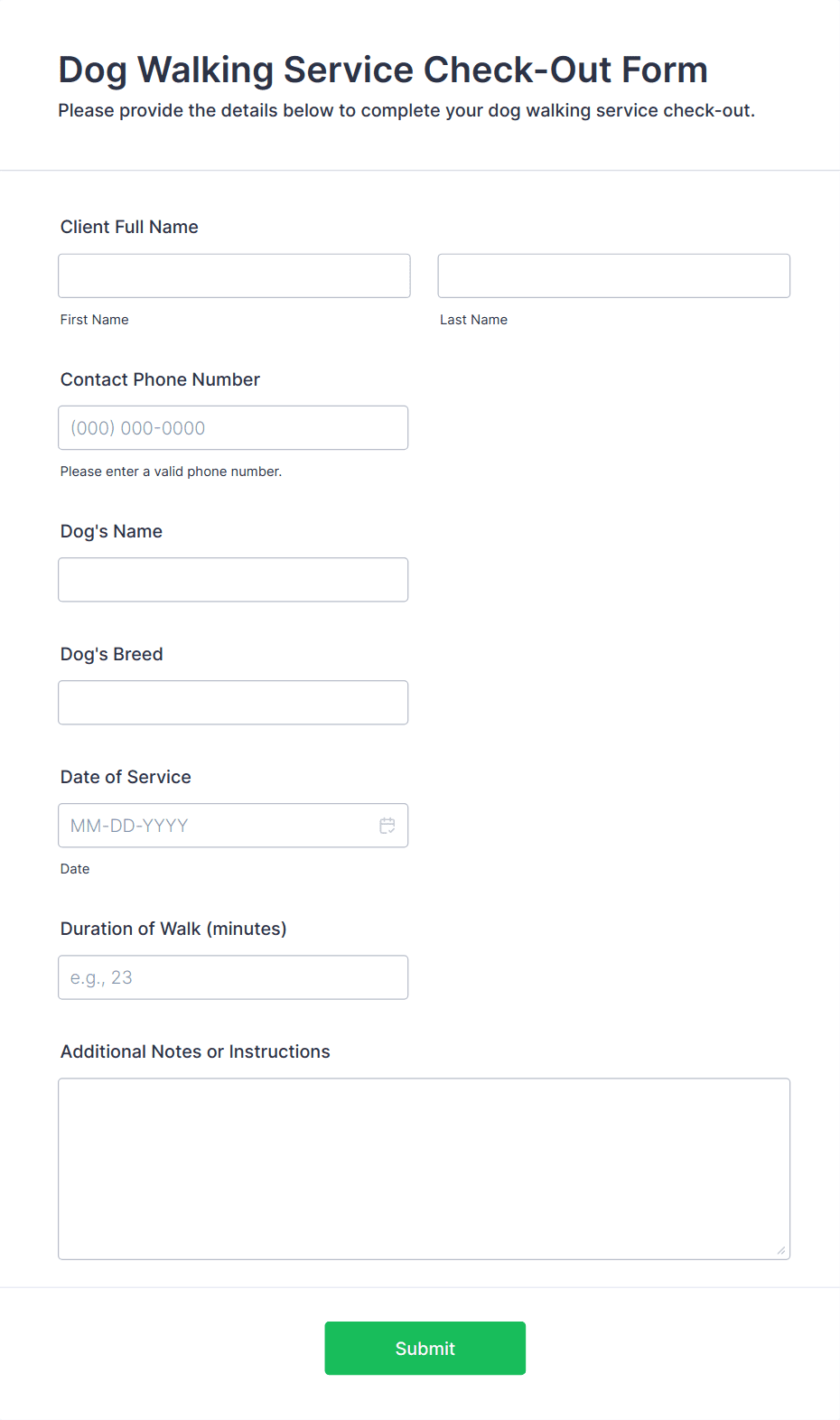Click the "Contact Phone Number" label

160,379
